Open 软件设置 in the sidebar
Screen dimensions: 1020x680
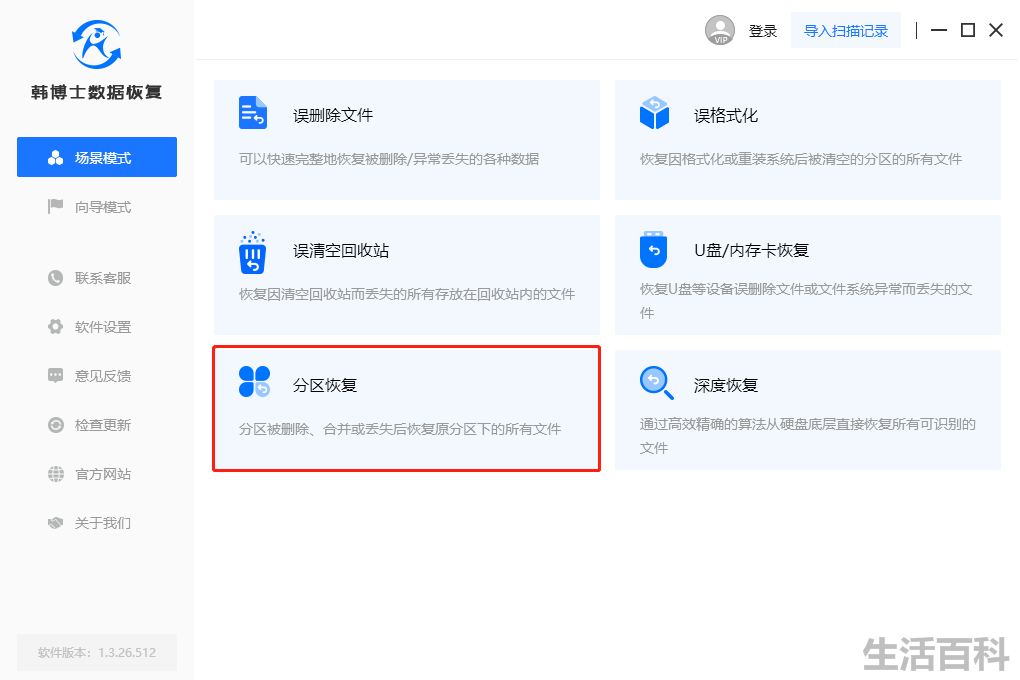103,327
